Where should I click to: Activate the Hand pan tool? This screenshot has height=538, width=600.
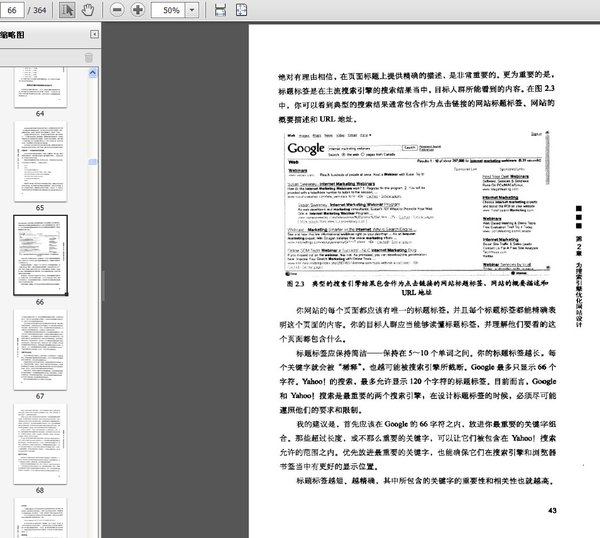(88, 10)
